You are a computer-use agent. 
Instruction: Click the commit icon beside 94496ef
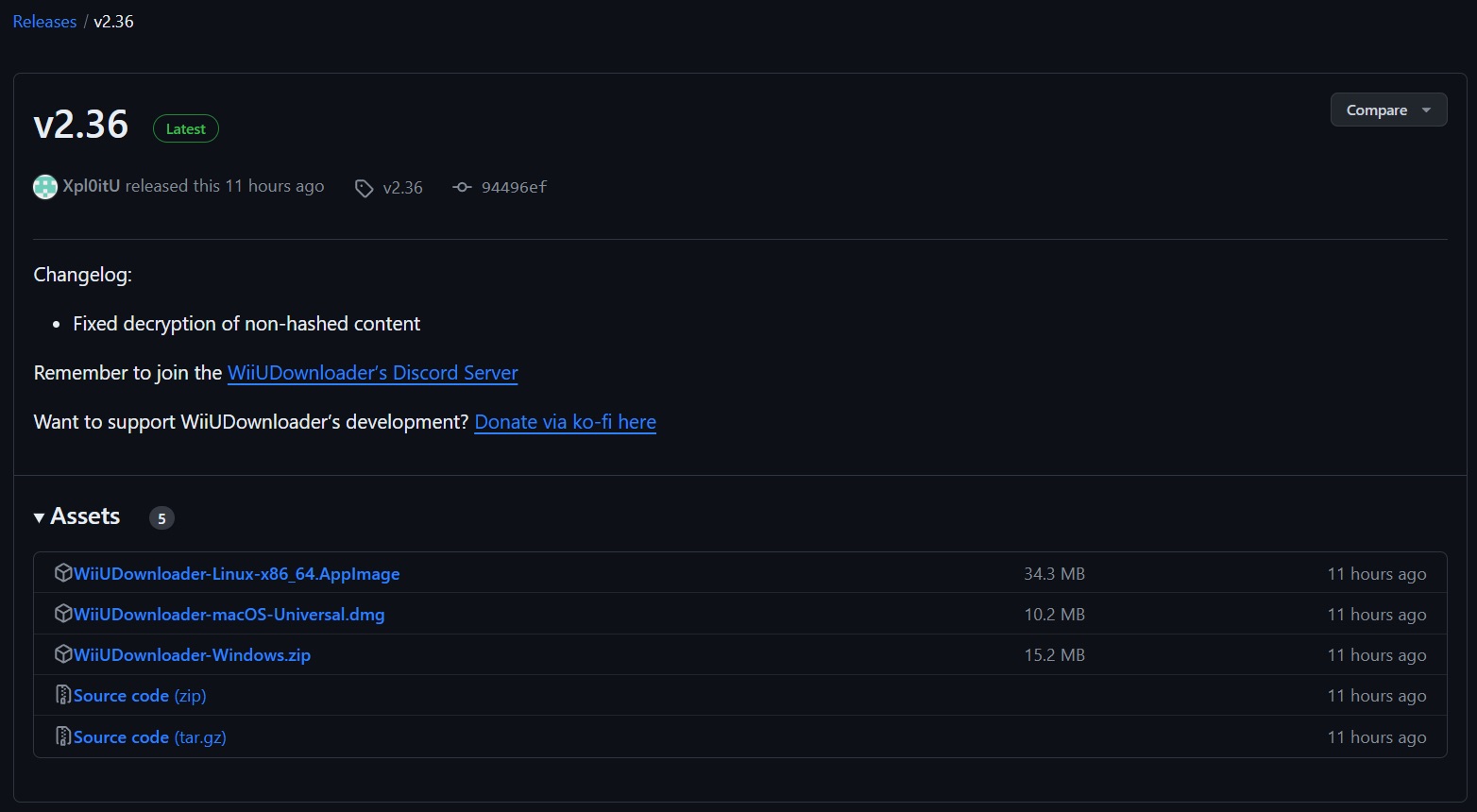pos(462,187)
